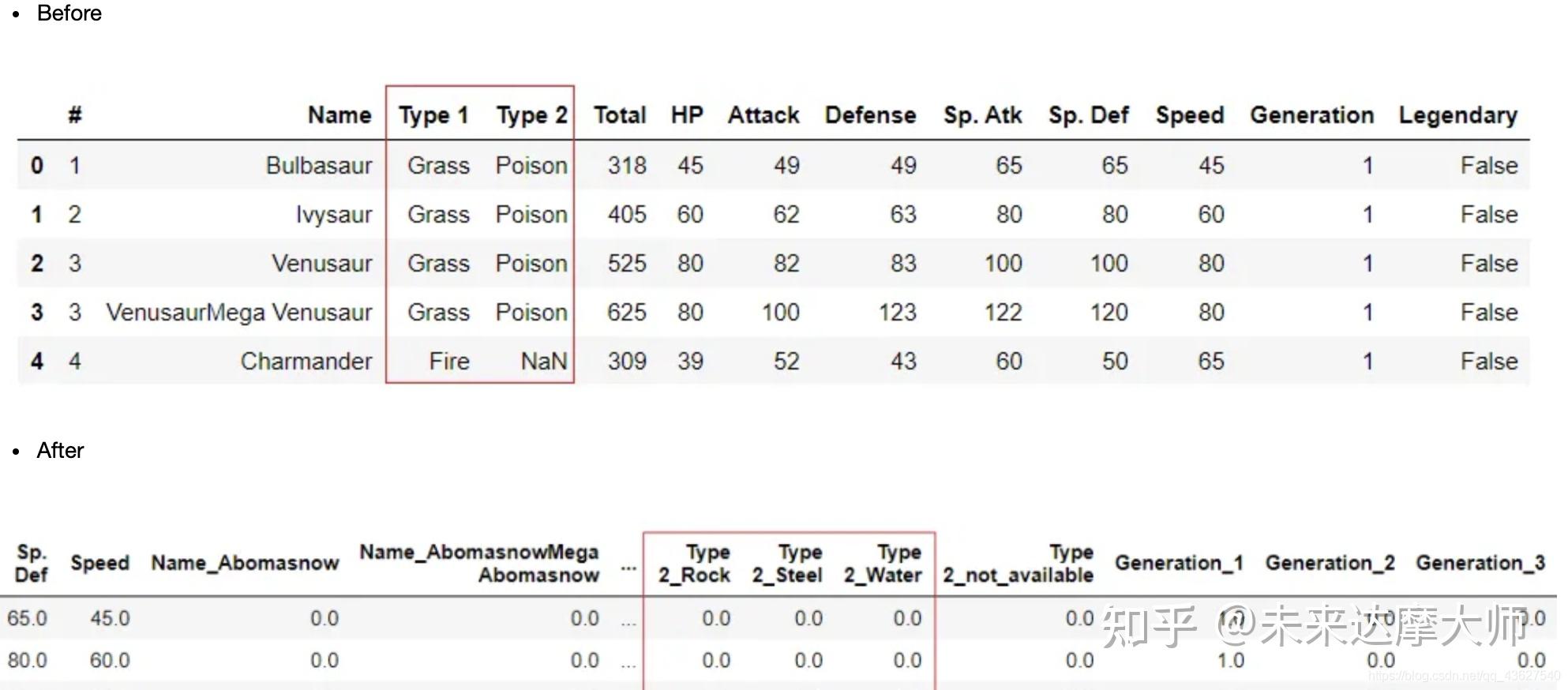Click the Charmander name cell

point(306,362)
